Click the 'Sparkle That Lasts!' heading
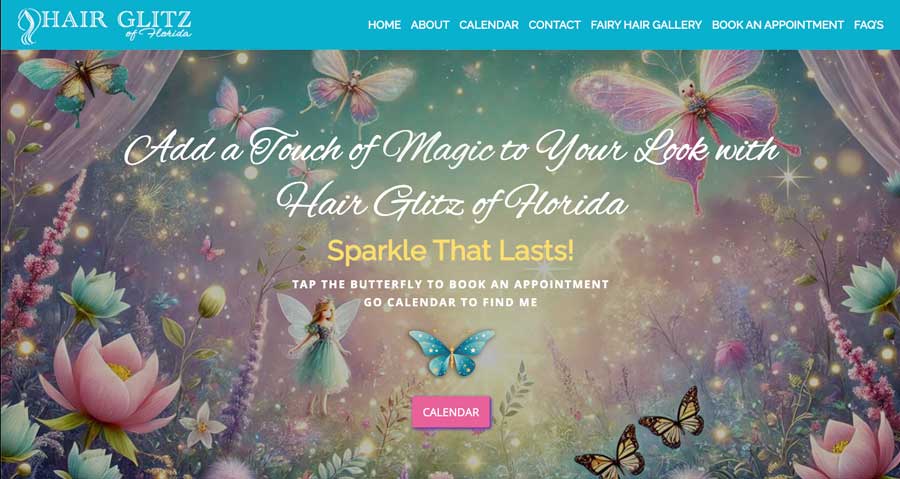This screenshot has width=900, height=479. click(450, 251)
